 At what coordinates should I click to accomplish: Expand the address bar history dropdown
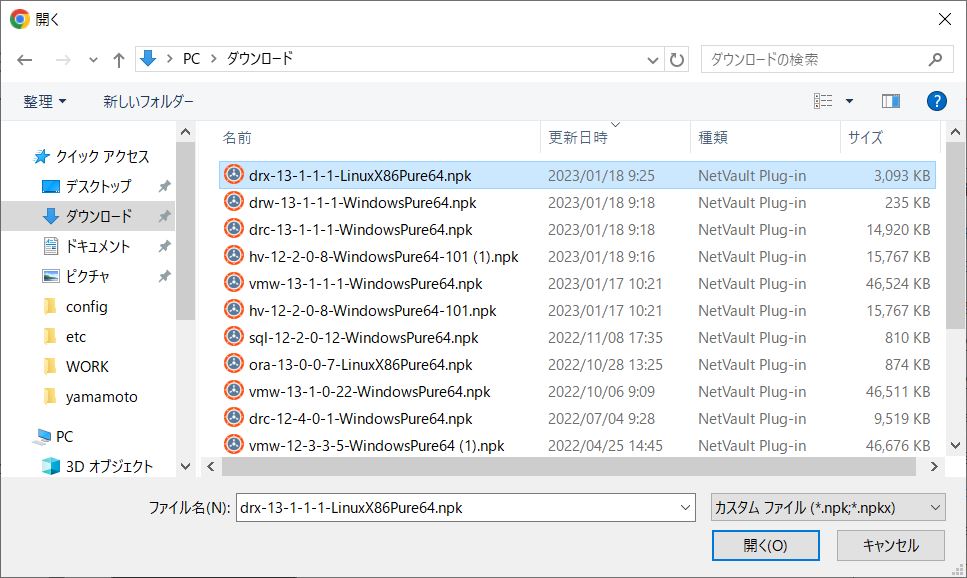652,60
